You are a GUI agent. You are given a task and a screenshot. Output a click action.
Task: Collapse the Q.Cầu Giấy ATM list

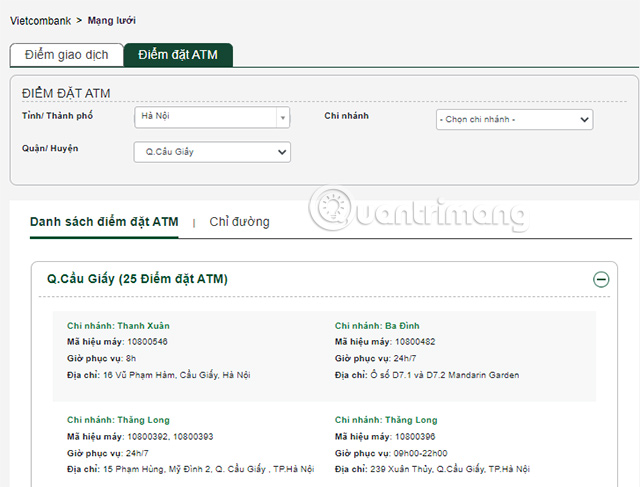[x=601, y=280]
